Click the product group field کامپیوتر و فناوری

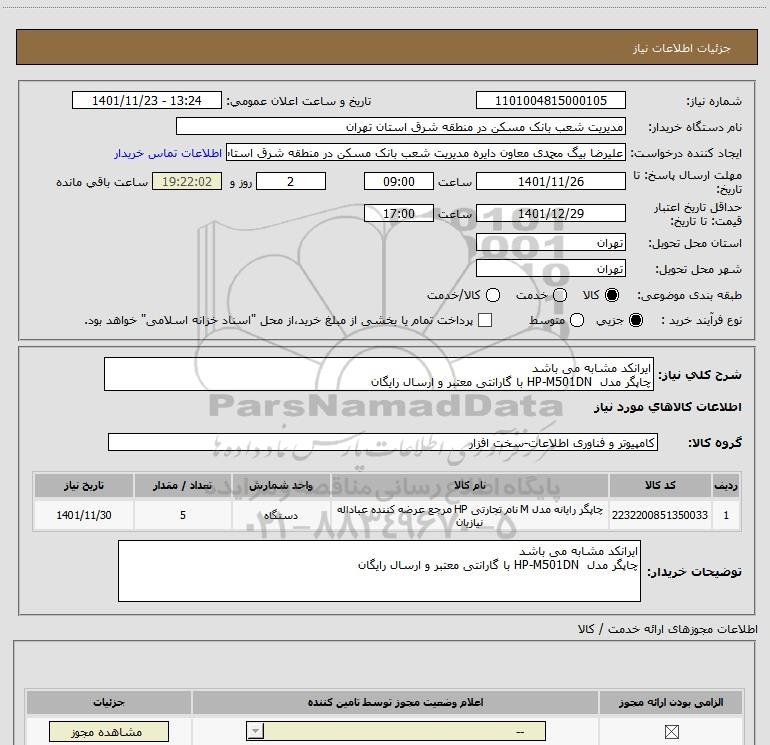(383, 442)
